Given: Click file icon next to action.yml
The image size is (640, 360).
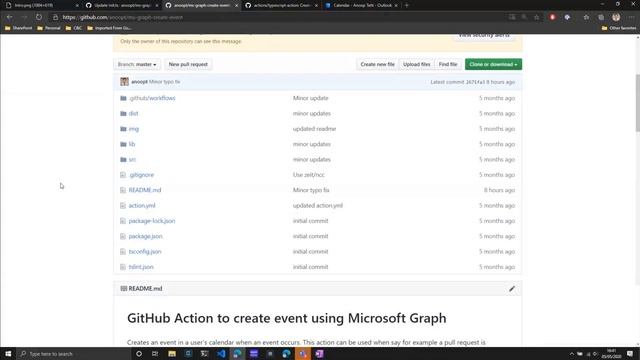Looking at the screenshot, I should (x=123, y=206).
